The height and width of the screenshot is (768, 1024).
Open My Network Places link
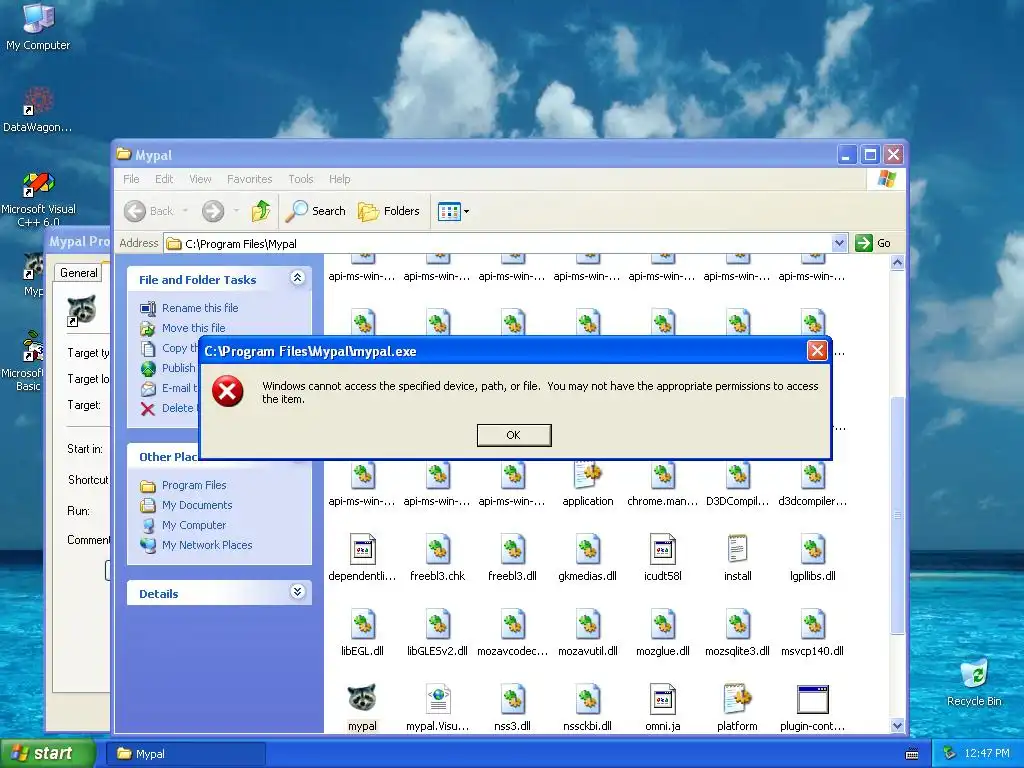click(x=207, y=545)
